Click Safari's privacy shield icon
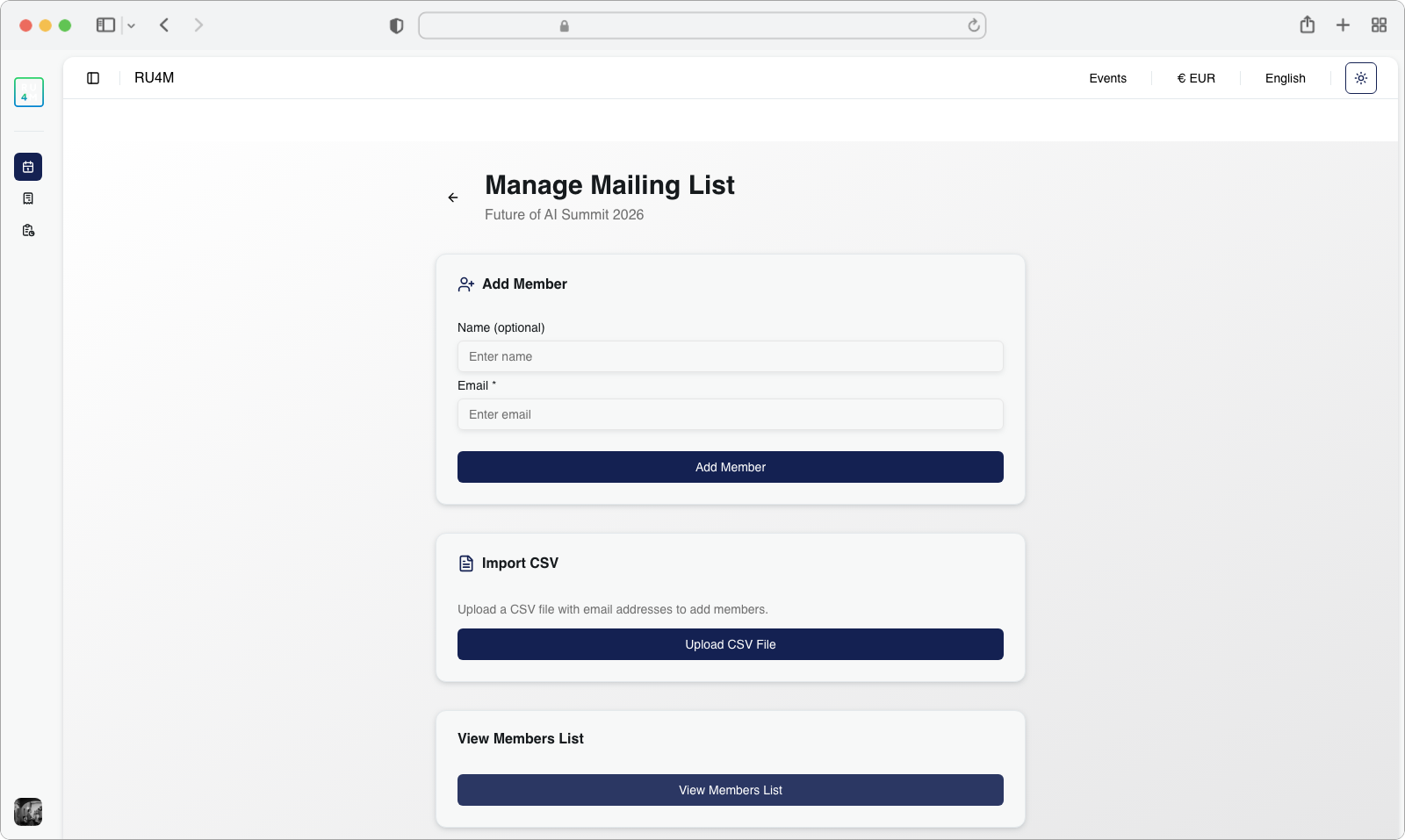The height and width of the screenshot is (840, 1405). coord(396,25)
